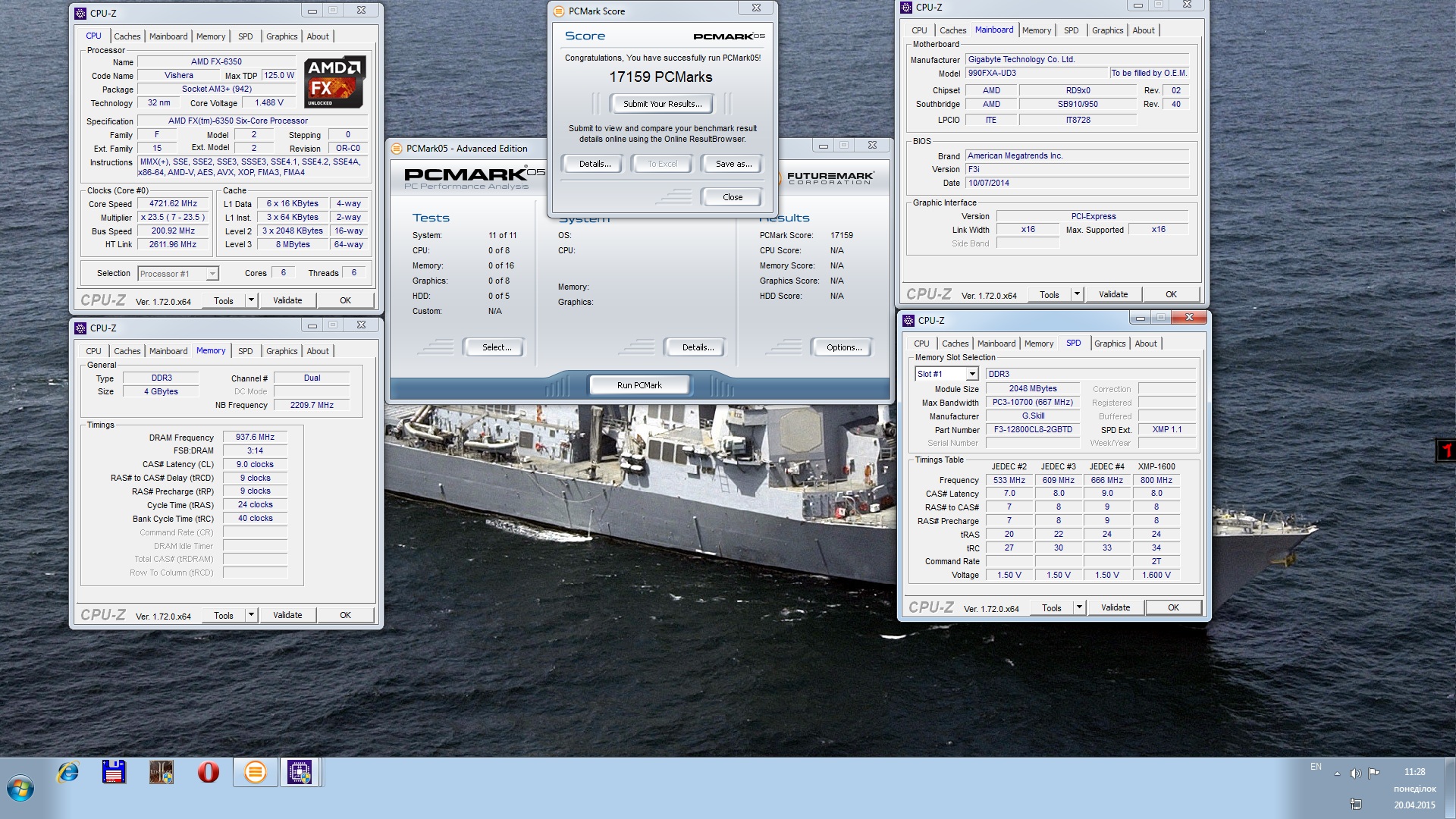Click OK in SPD window
Viewport: 1456px width, 819px height.
[1173, 607]
